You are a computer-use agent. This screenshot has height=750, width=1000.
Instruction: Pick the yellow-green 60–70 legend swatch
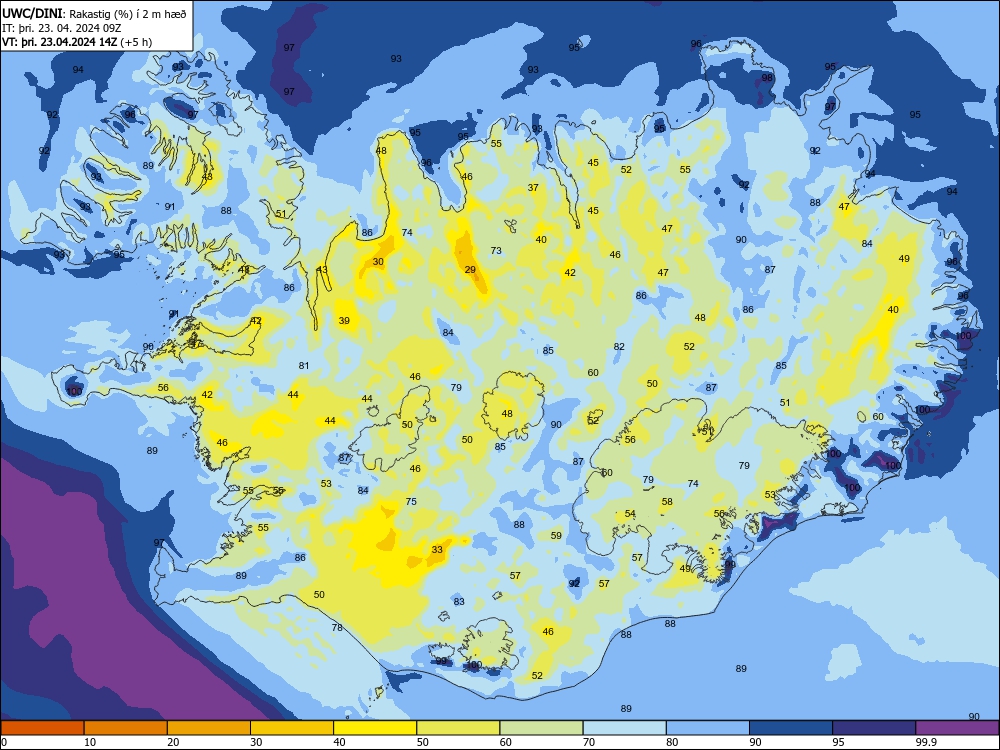coord(541,728)
